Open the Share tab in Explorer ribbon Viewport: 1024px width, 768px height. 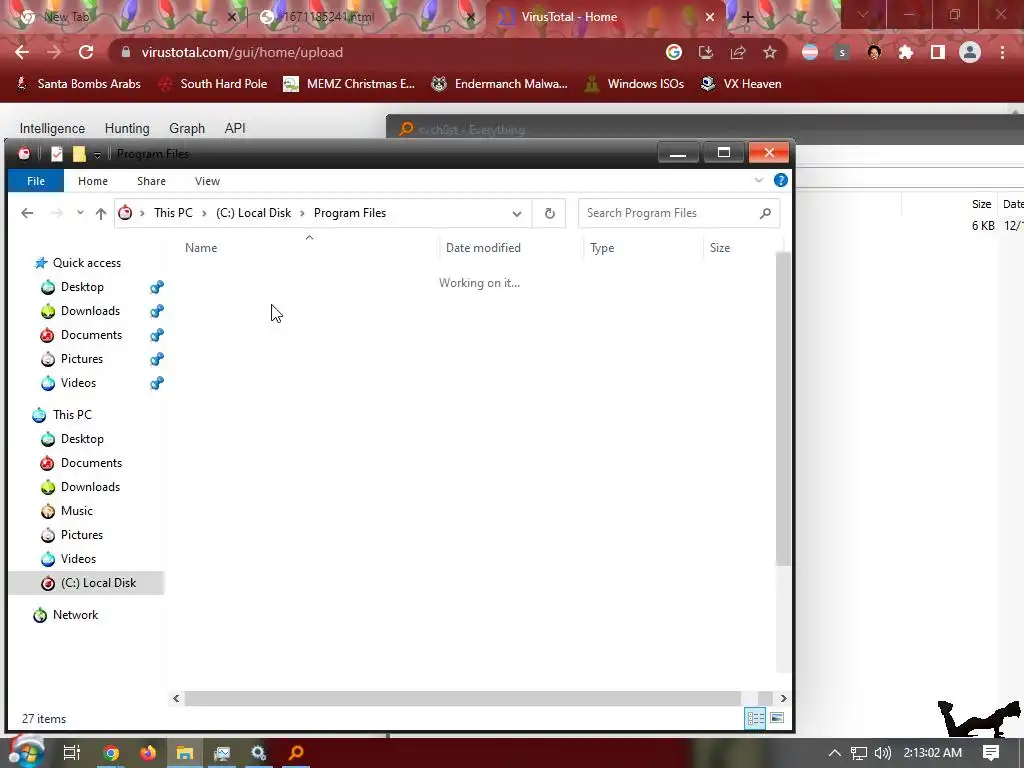pos(151,181)
